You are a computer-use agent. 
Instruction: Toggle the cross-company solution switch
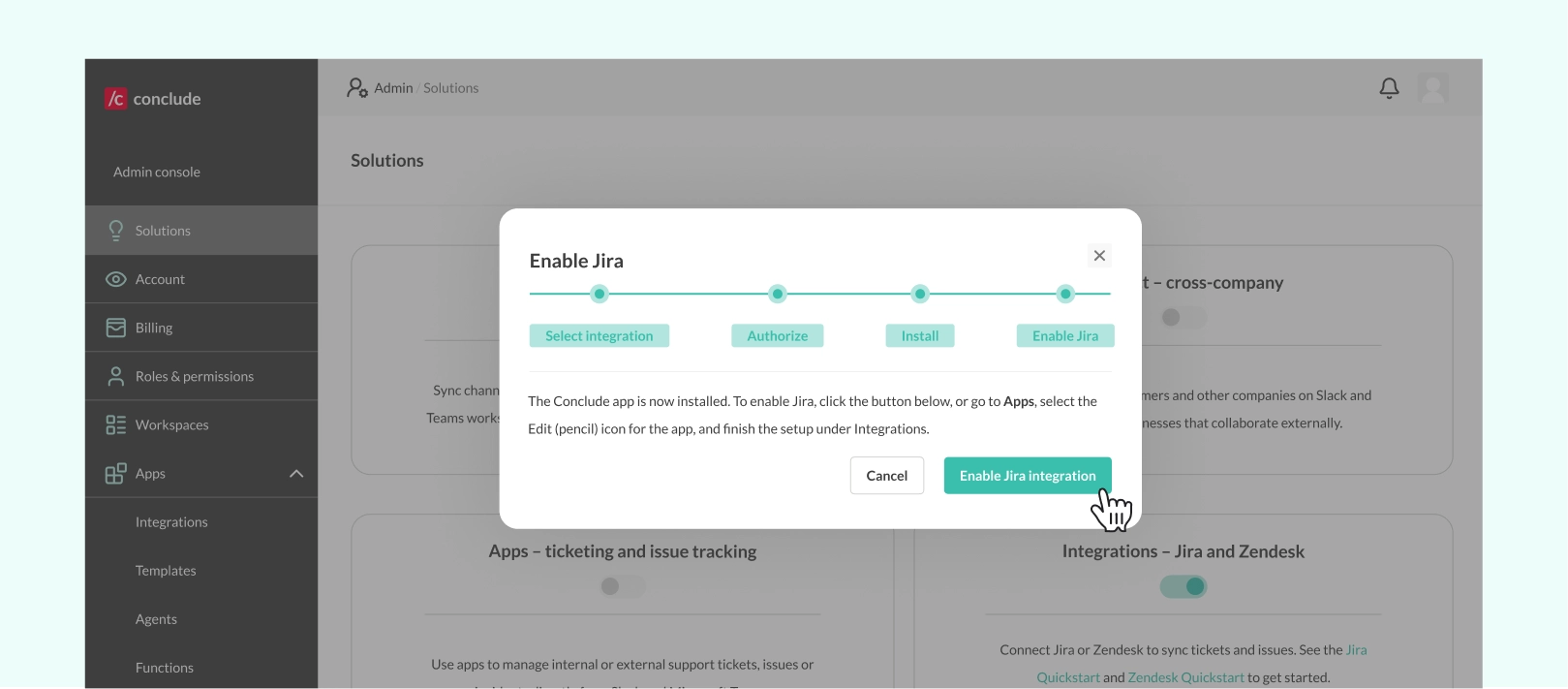click(1184, 318)
